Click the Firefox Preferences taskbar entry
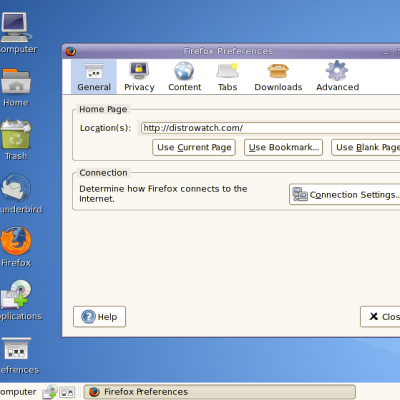The image size is (400, 400). click(x=219, y=392)
